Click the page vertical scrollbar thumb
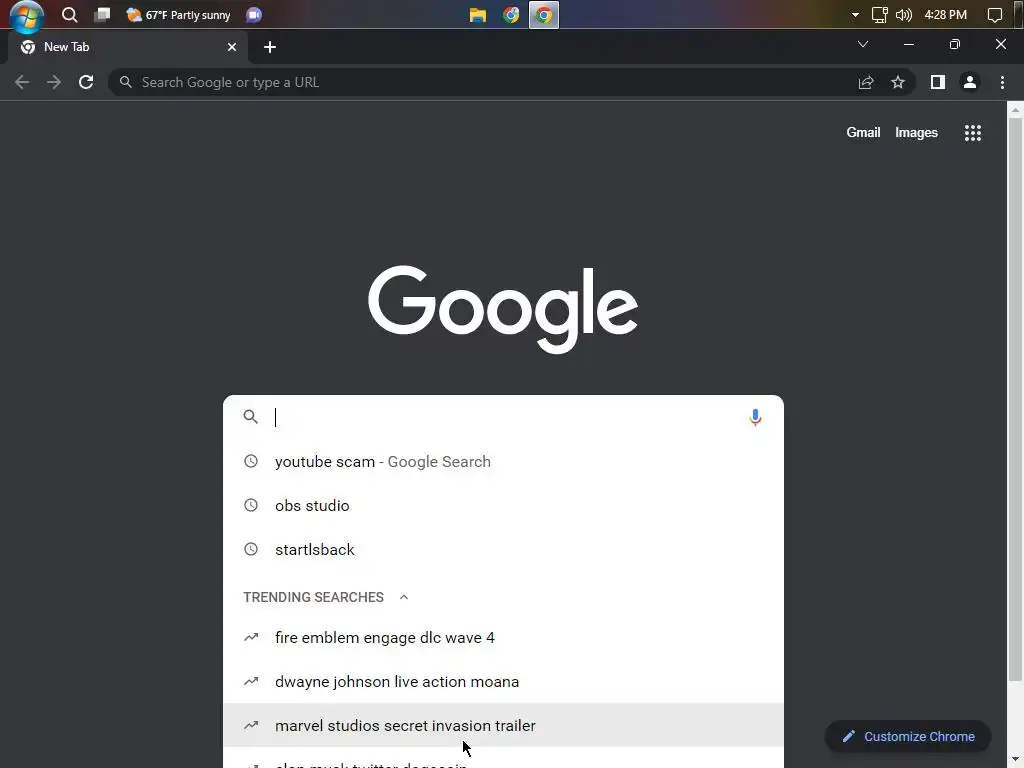The image size is (1024, 768). pos(1015,400)
